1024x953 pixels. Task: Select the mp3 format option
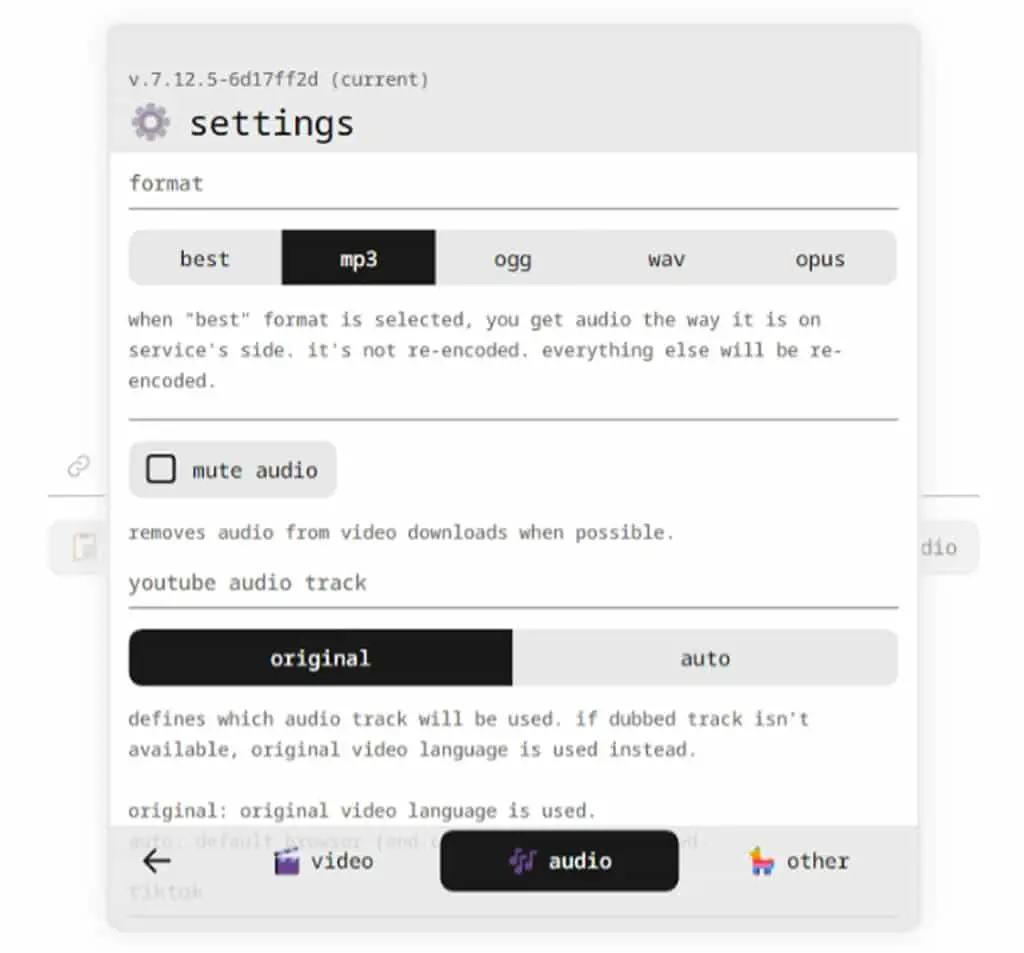359,258
